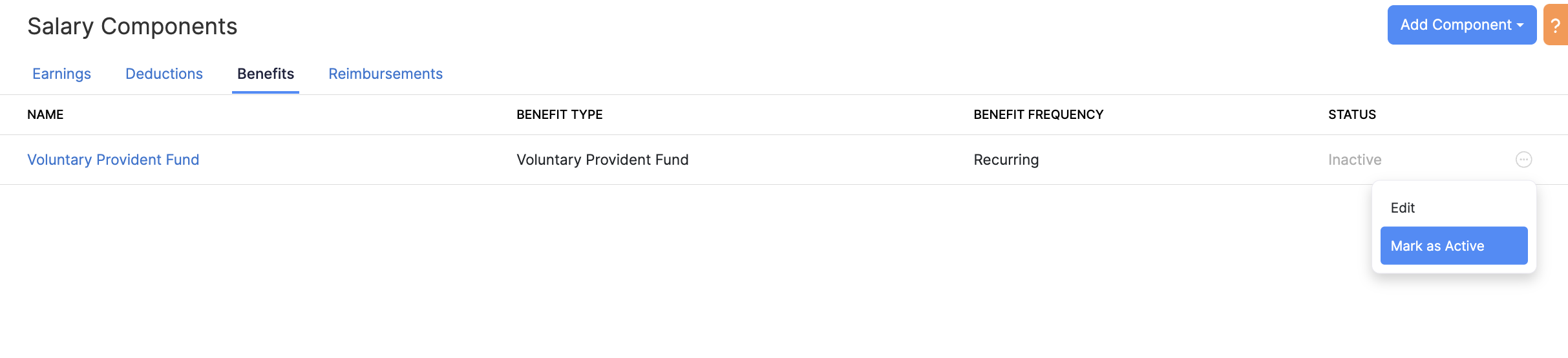Click the blue underline below Benefits tab
Image resolution: width=1568 pixels, height=358 pixels.
[x=266, y=92]
